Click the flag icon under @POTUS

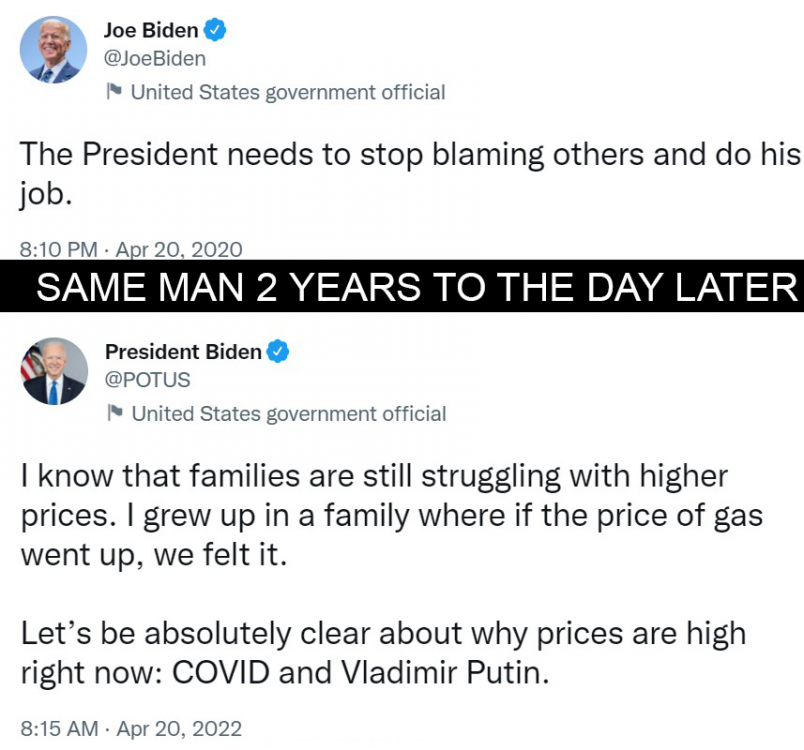pos(115,413)
